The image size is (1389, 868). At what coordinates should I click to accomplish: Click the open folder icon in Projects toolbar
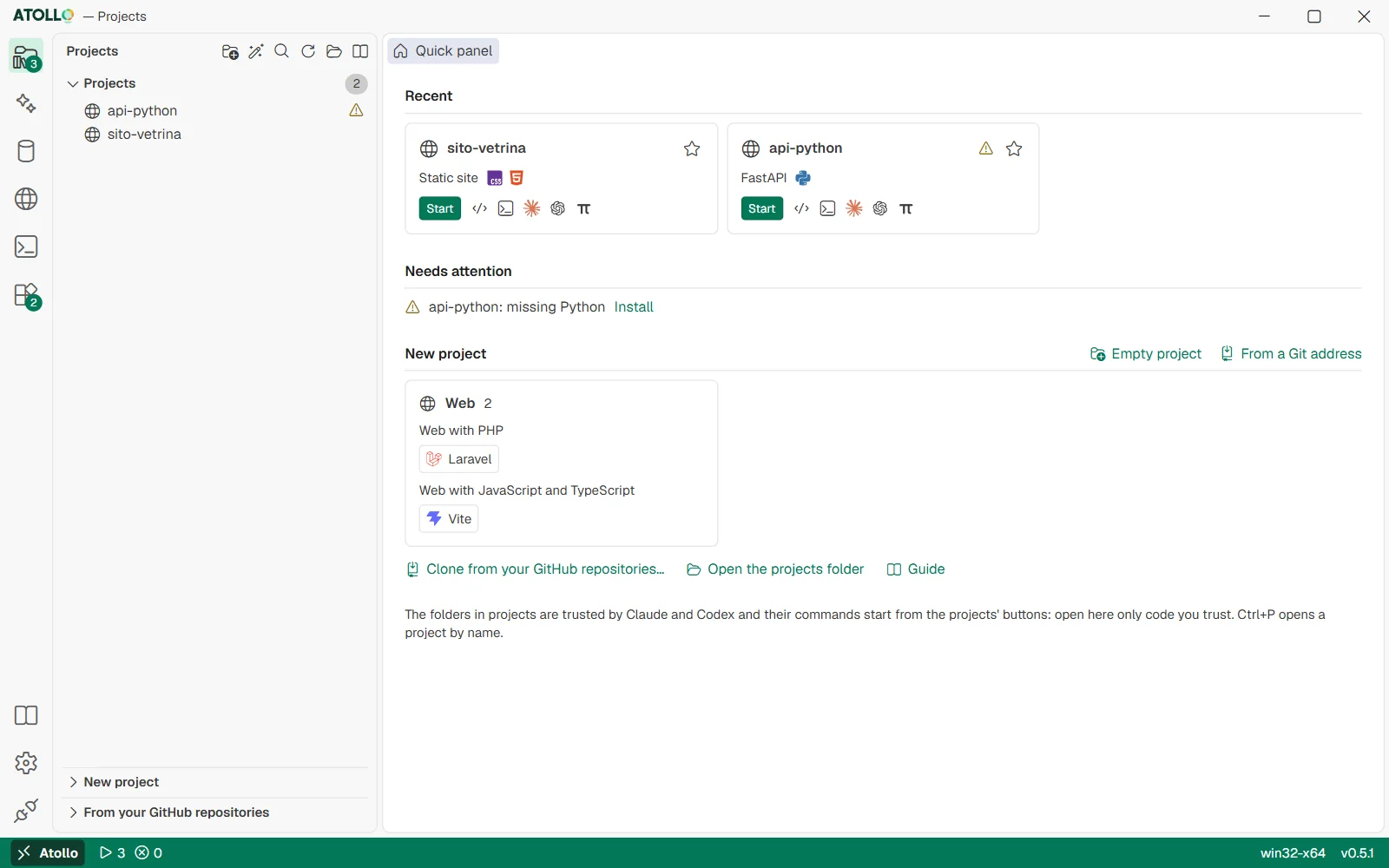334,52
